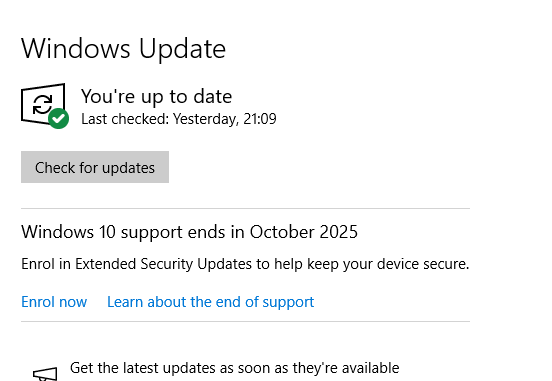Screen dimensions: 552x381
Task: Click the Windows 10 support ends heading
Action: (189, 232)
